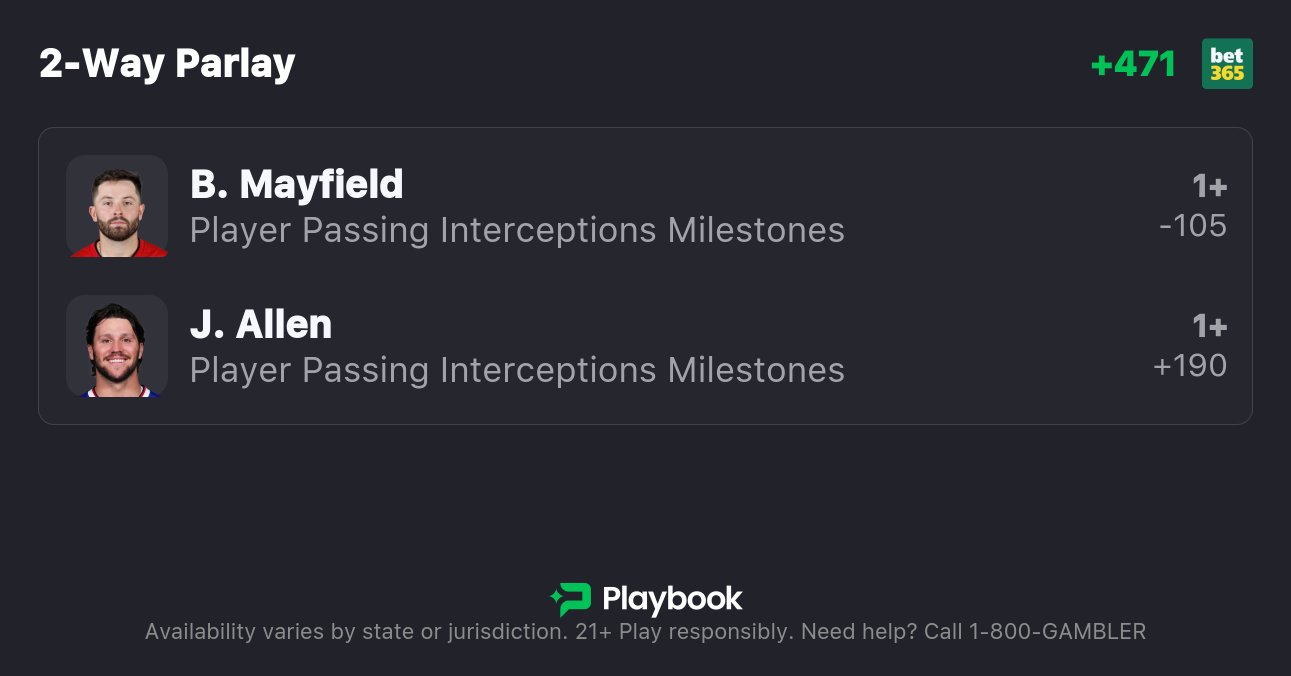
Task: Click the availability disclaimer text
Action: (x=355, y=632)
